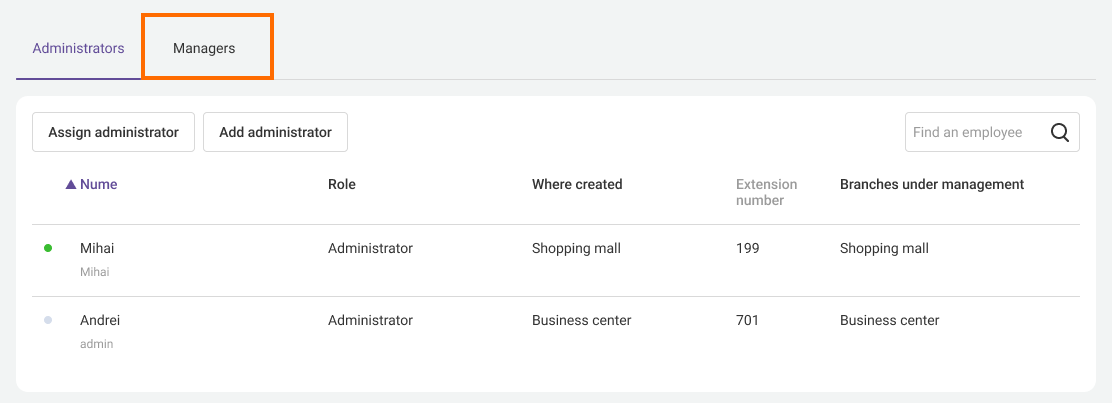This screenshot has height=403, width=1112.
Task: Click Business center under Where created
Action: tap(581, 320)
